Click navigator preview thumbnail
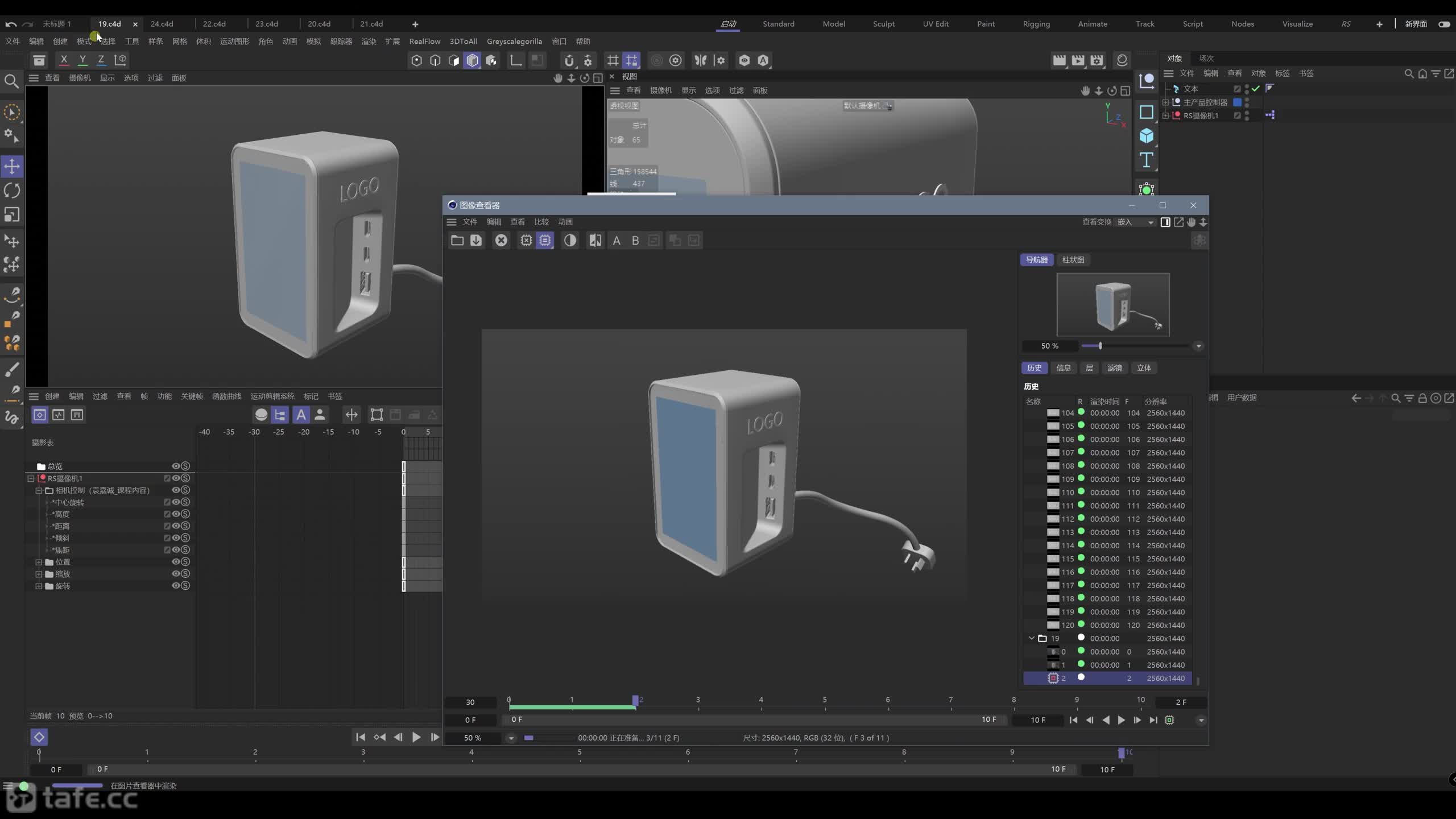The height and width of the screenshot is (819, 1456). (x=1113, y=305)
